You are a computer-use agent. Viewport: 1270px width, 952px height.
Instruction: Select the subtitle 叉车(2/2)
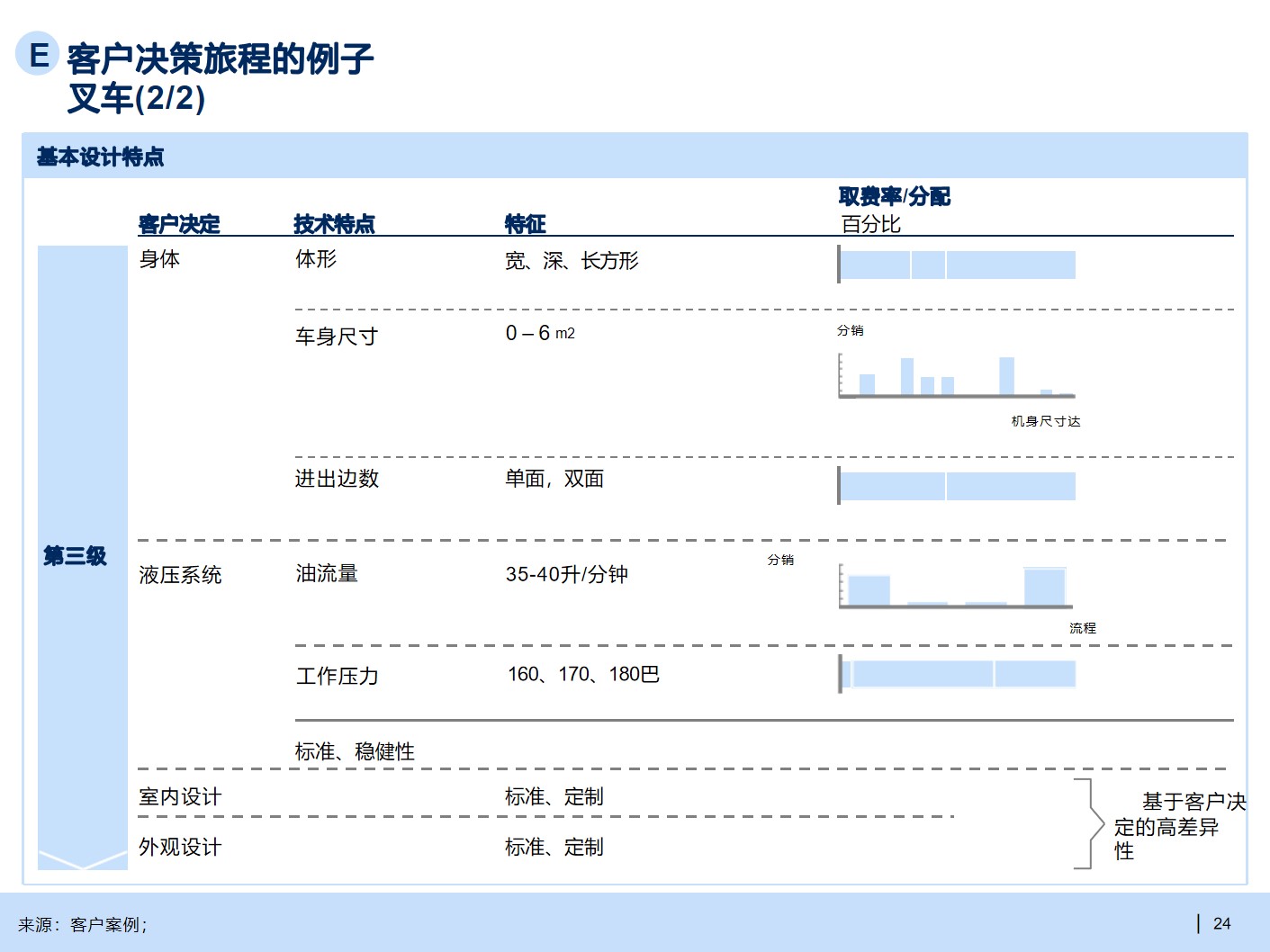(136, 98)
